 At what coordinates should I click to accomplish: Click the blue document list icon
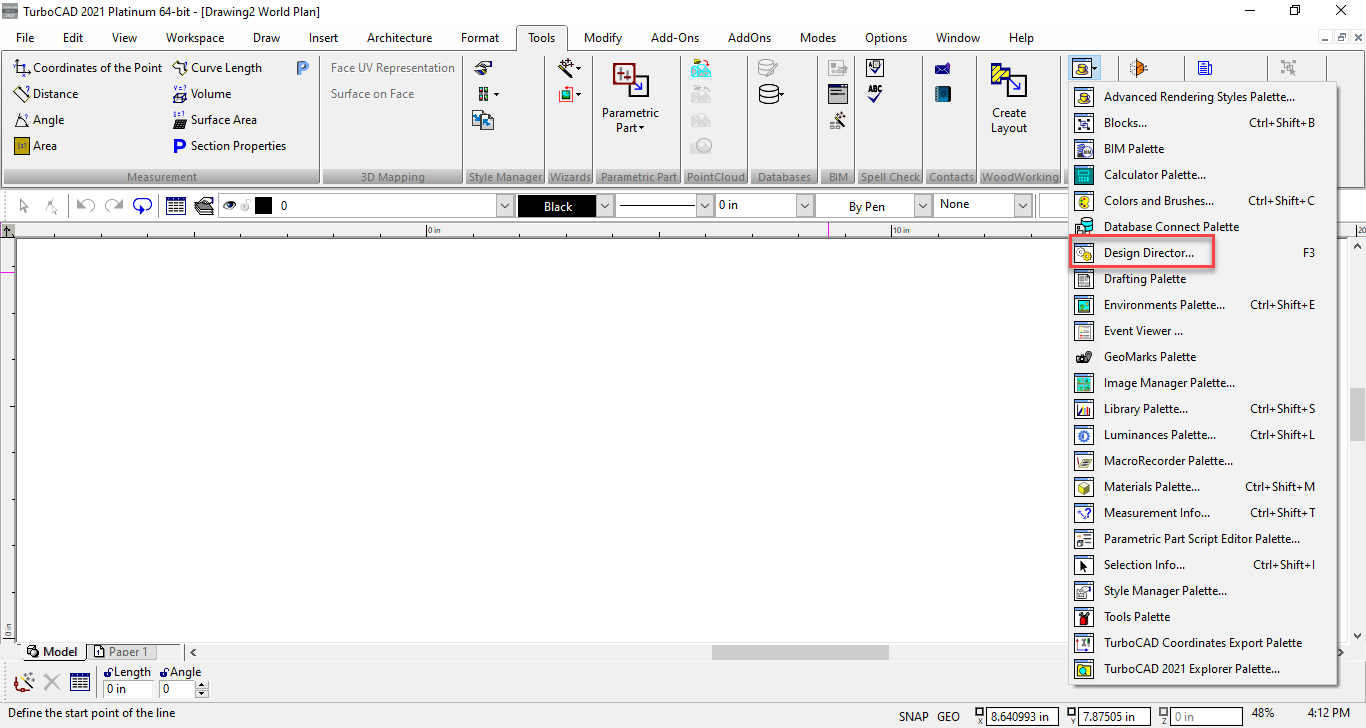click(1205, 68)
